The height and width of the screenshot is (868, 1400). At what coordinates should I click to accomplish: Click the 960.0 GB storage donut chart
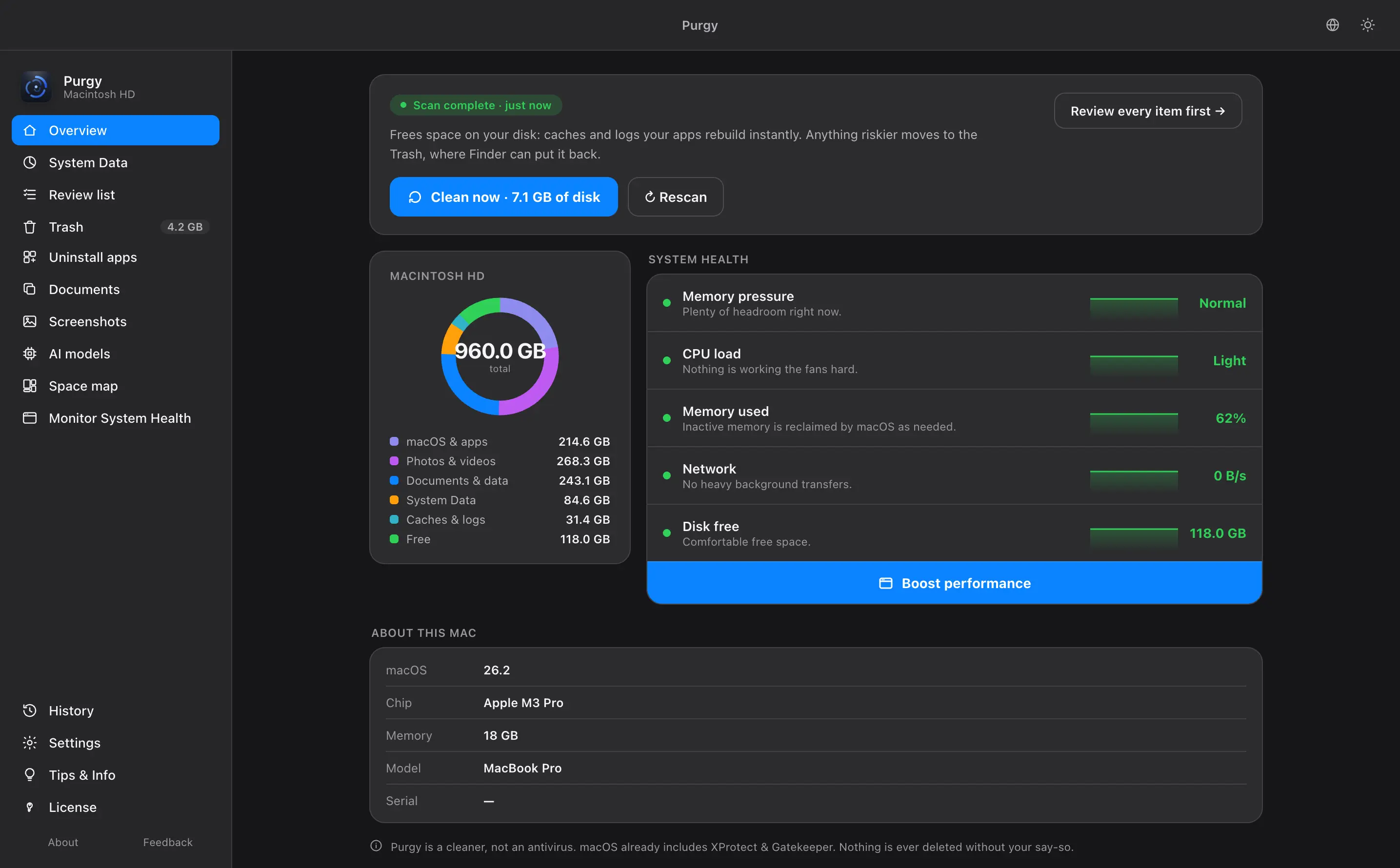[x=500, y=356]
